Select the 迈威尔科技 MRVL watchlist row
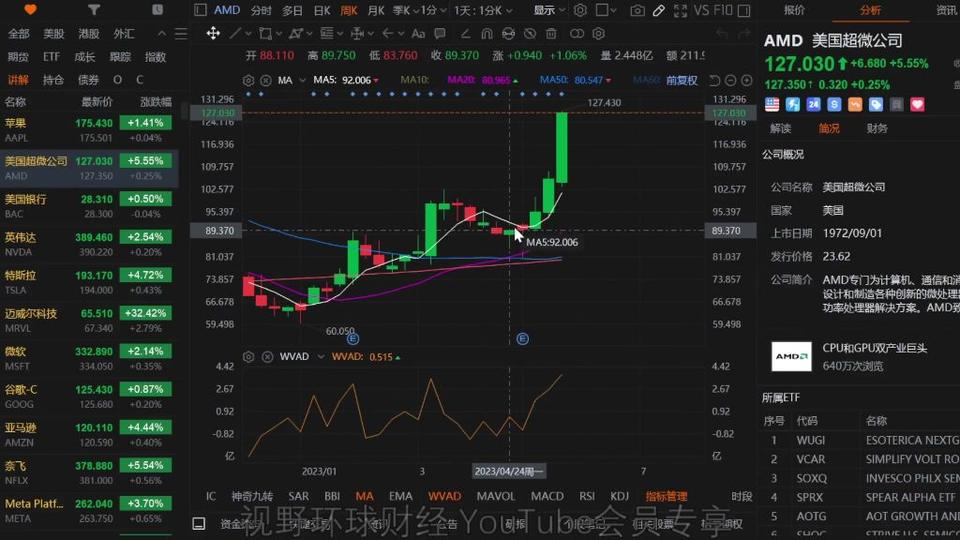 (89, 320)
